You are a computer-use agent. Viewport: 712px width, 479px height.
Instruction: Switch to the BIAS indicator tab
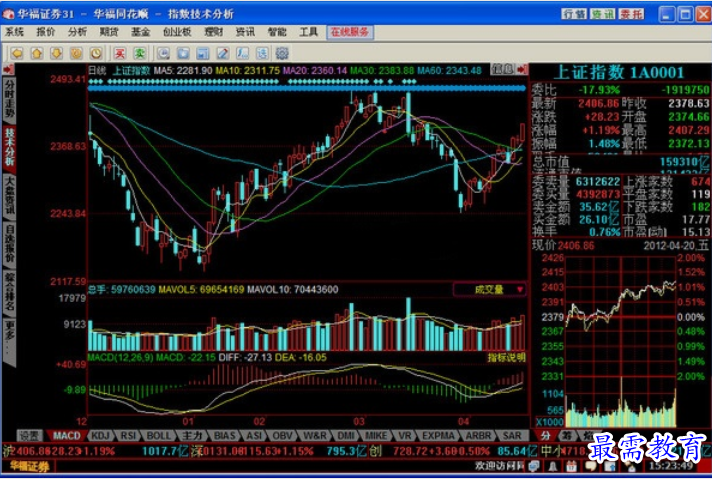click(225, 435)
